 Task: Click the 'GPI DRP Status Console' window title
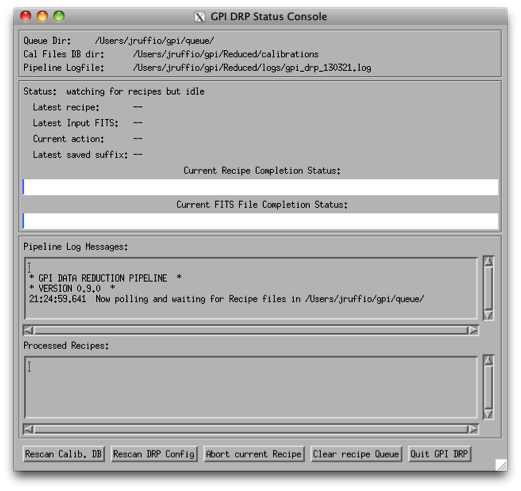coord(269,16)
